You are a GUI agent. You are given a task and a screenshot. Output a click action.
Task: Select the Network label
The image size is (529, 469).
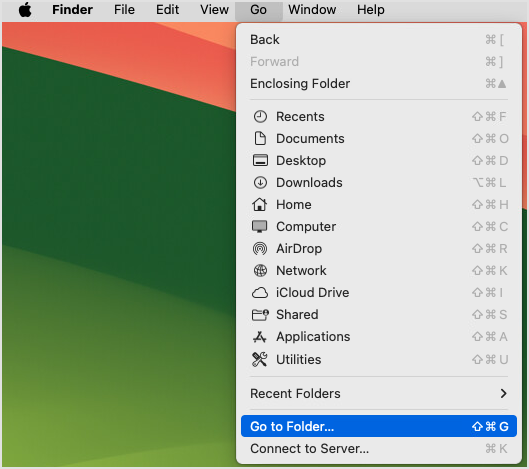point(301,271)
